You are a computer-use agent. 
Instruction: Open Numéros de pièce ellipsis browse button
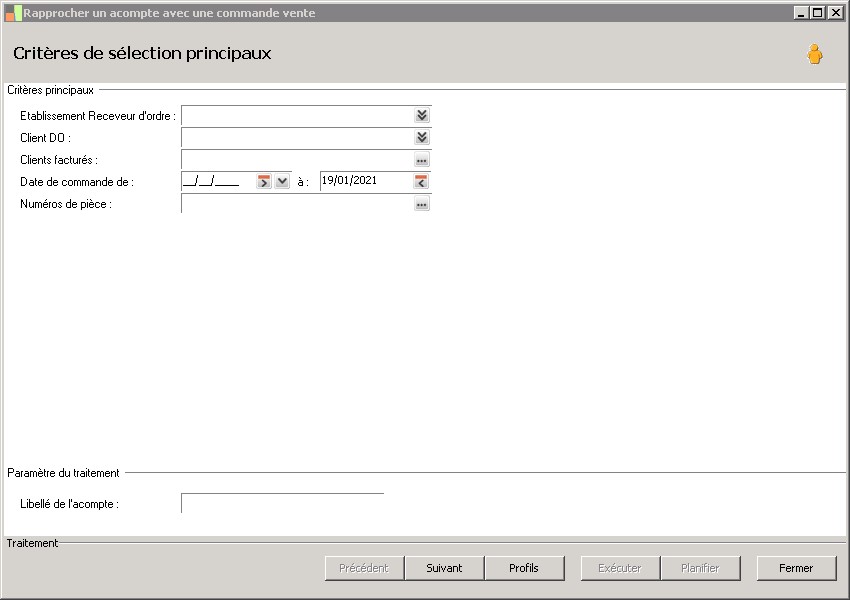tap(422, 204)
